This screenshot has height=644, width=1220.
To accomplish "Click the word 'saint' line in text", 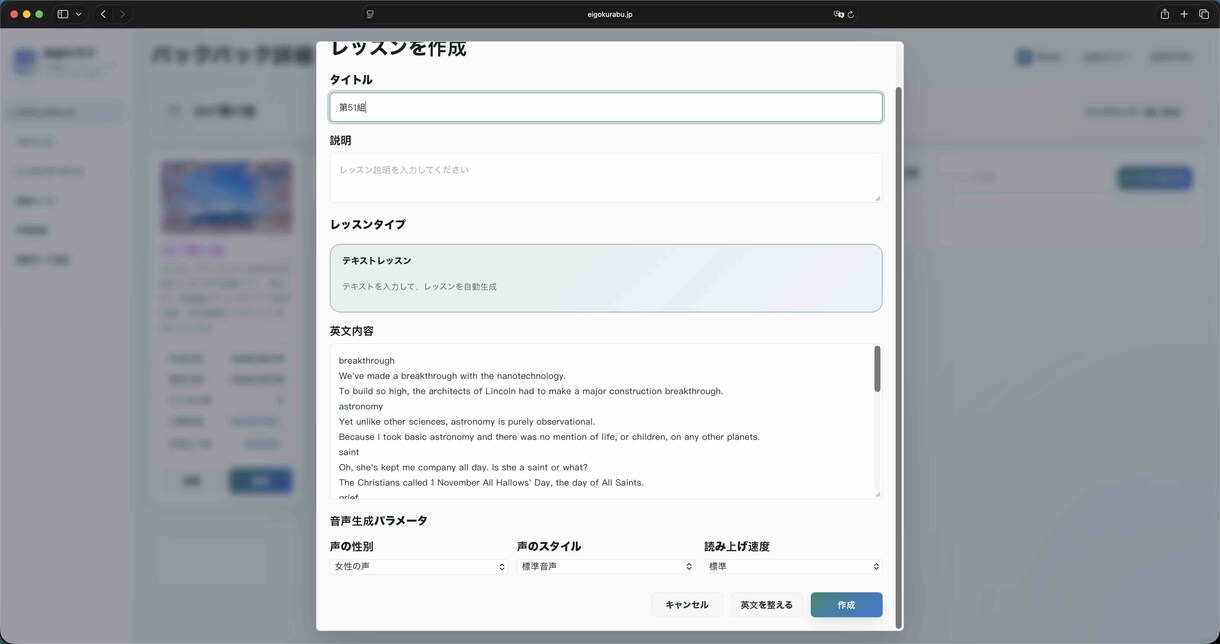I will [x=349, y=452].
